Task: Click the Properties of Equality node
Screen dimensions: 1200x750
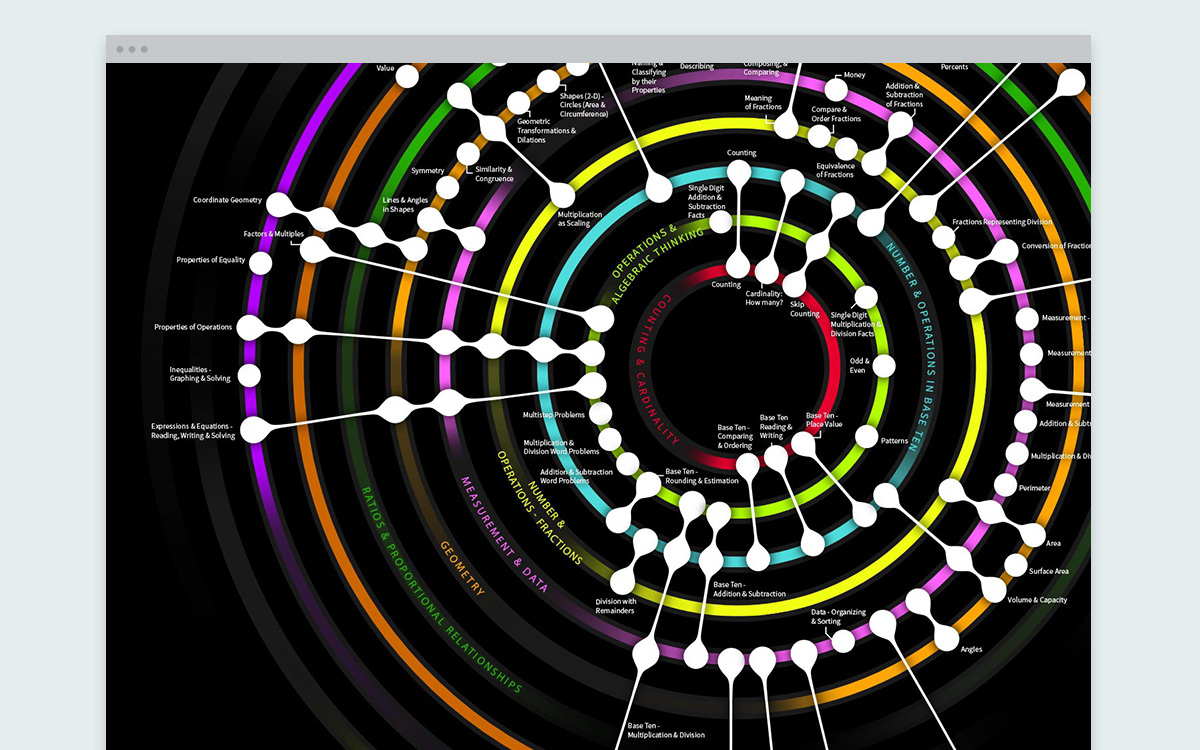Action: (260, 263)
